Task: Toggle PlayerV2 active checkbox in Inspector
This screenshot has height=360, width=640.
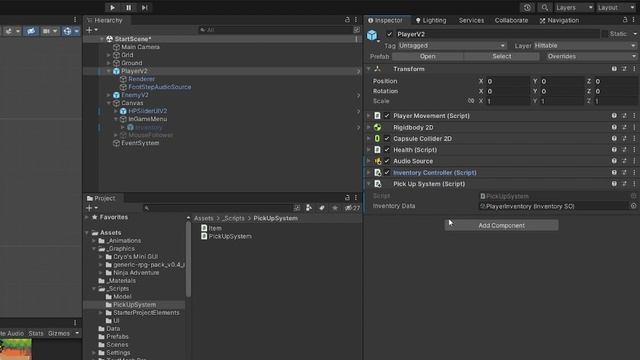Action: (x=389, y=34)
